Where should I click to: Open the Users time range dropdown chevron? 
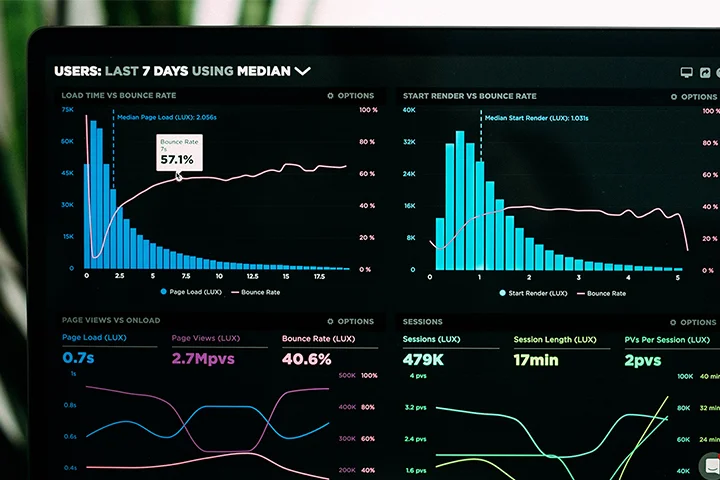[x=303, y=71]
